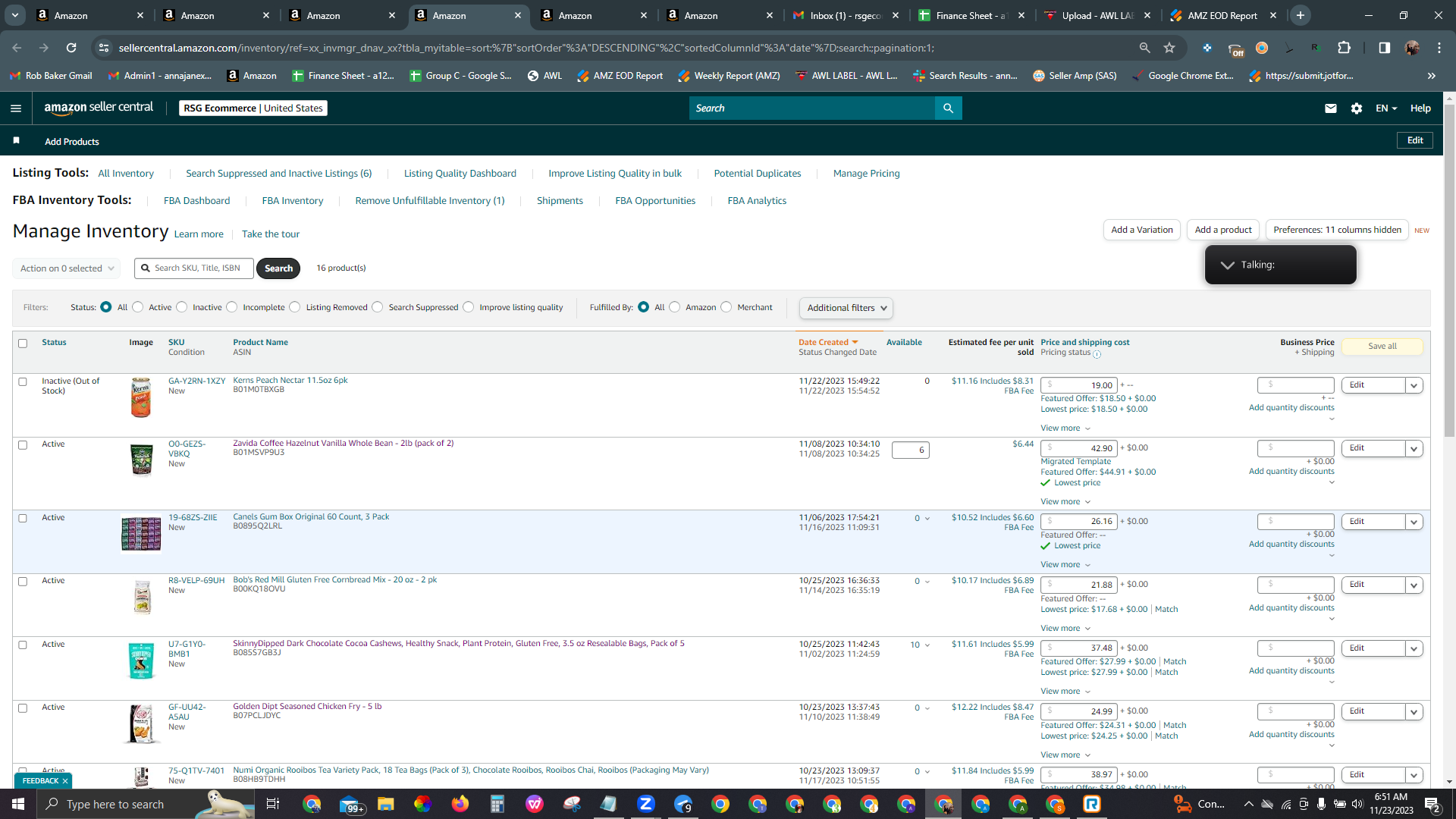Open the Seller Central hamburger menu
Image resolution: width=1456 pixels, height=819 pixels.
16,108
